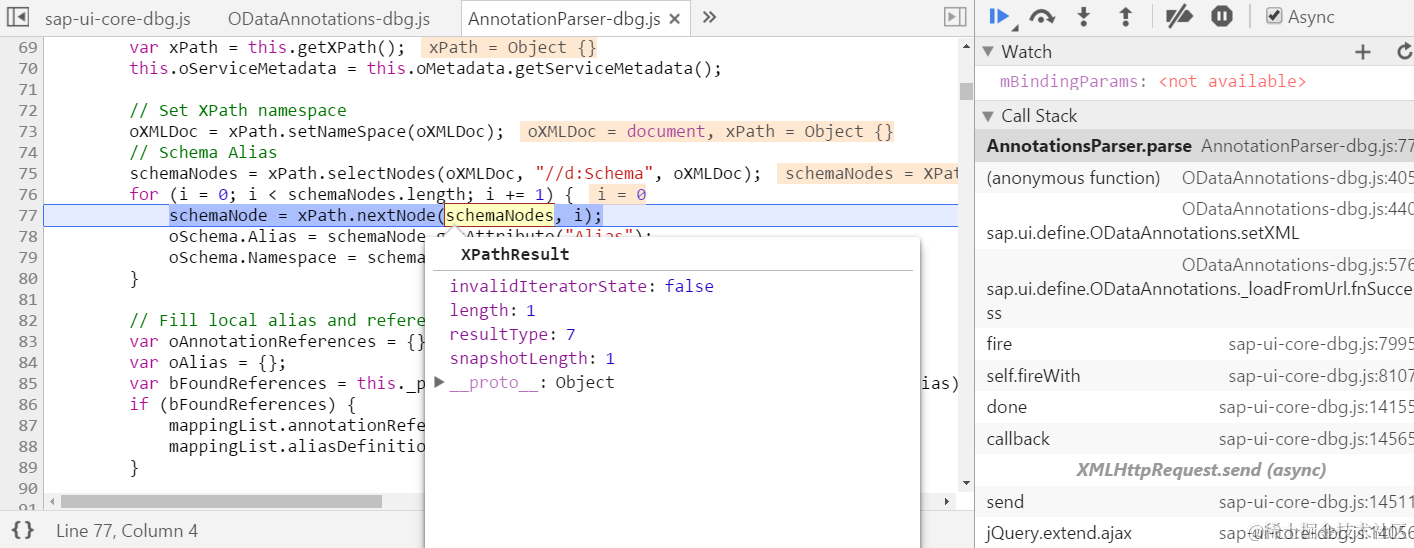Screen dimensions: 1414x548
Task: Select mBindingParams watch entry
Action: point(1153,82)
